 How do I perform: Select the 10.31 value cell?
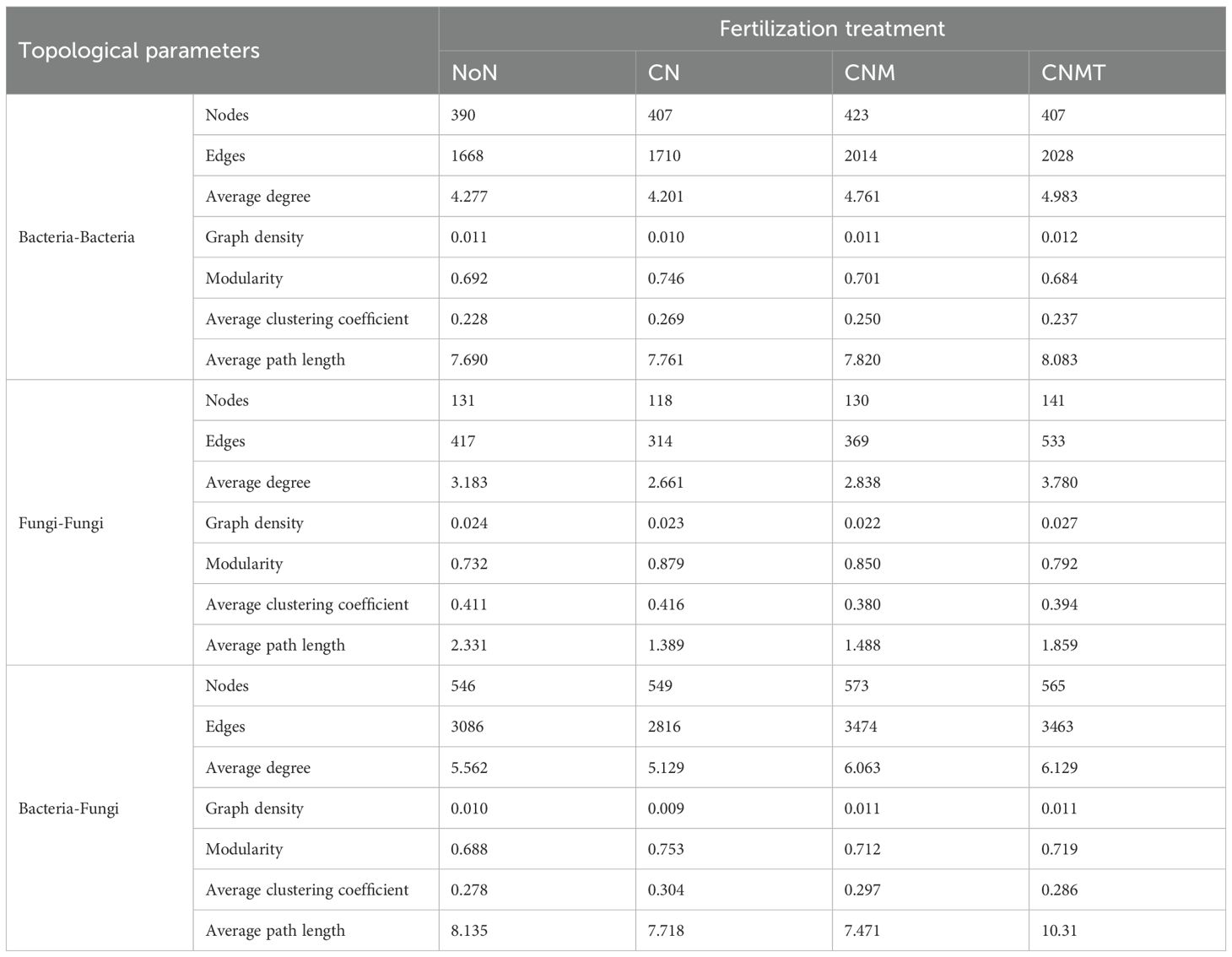click(1059, 931)
